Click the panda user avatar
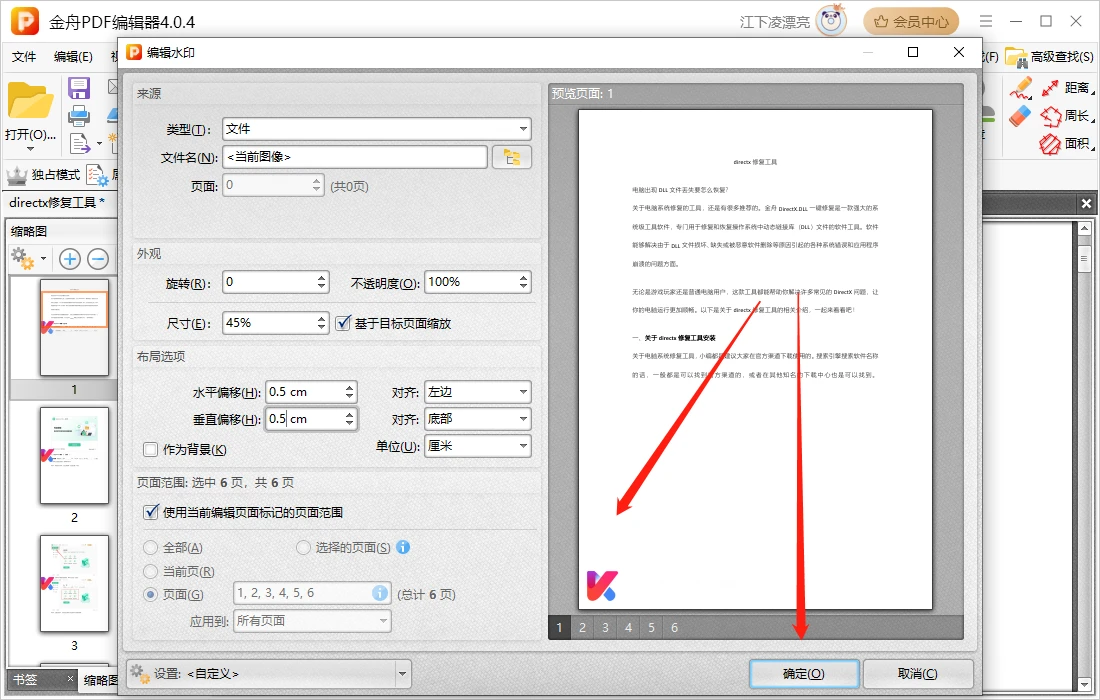This screenshot has width=1100, height=700. click(831, 21)
